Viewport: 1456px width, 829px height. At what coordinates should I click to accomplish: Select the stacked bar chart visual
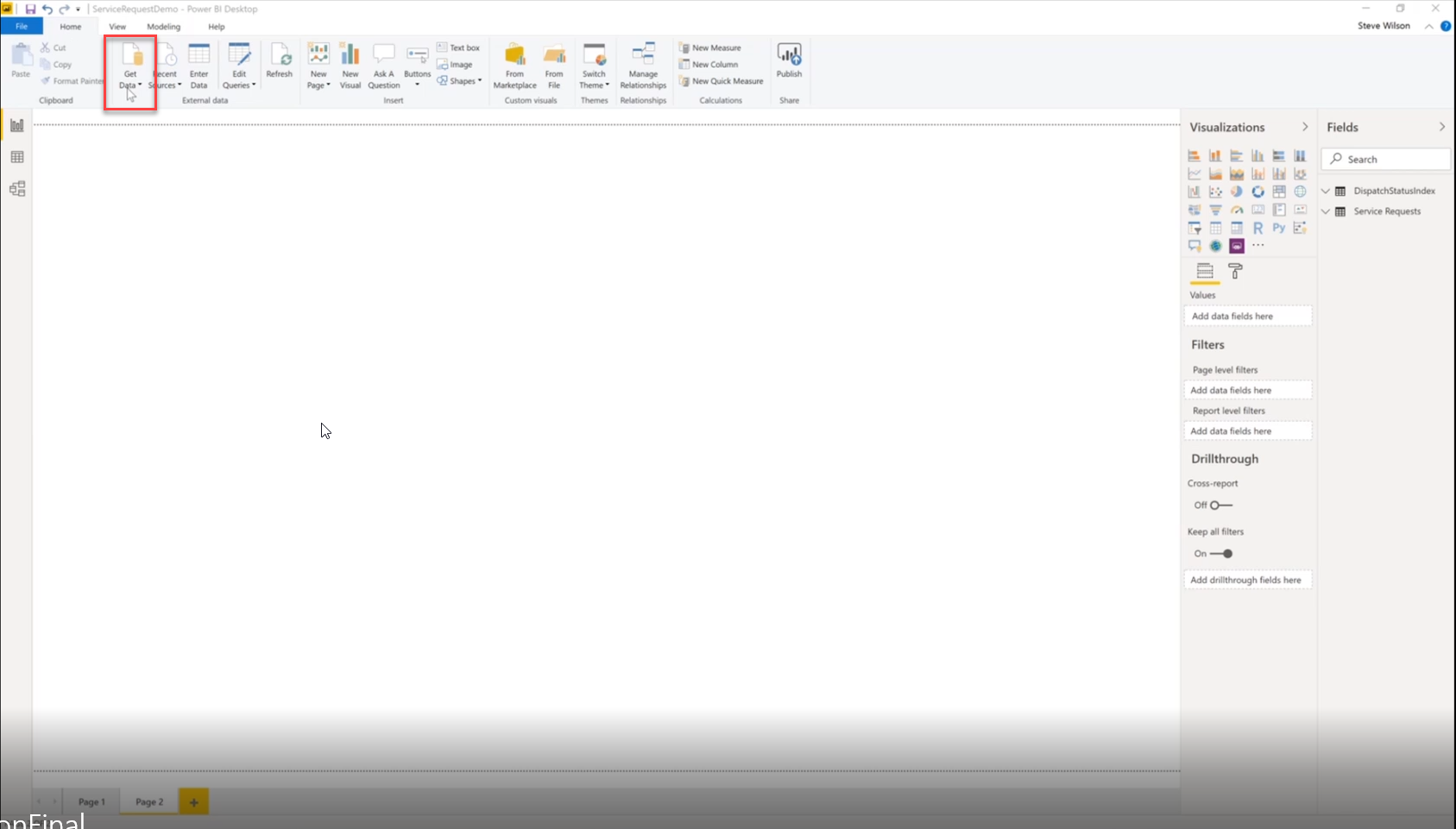coord(1194,156)
